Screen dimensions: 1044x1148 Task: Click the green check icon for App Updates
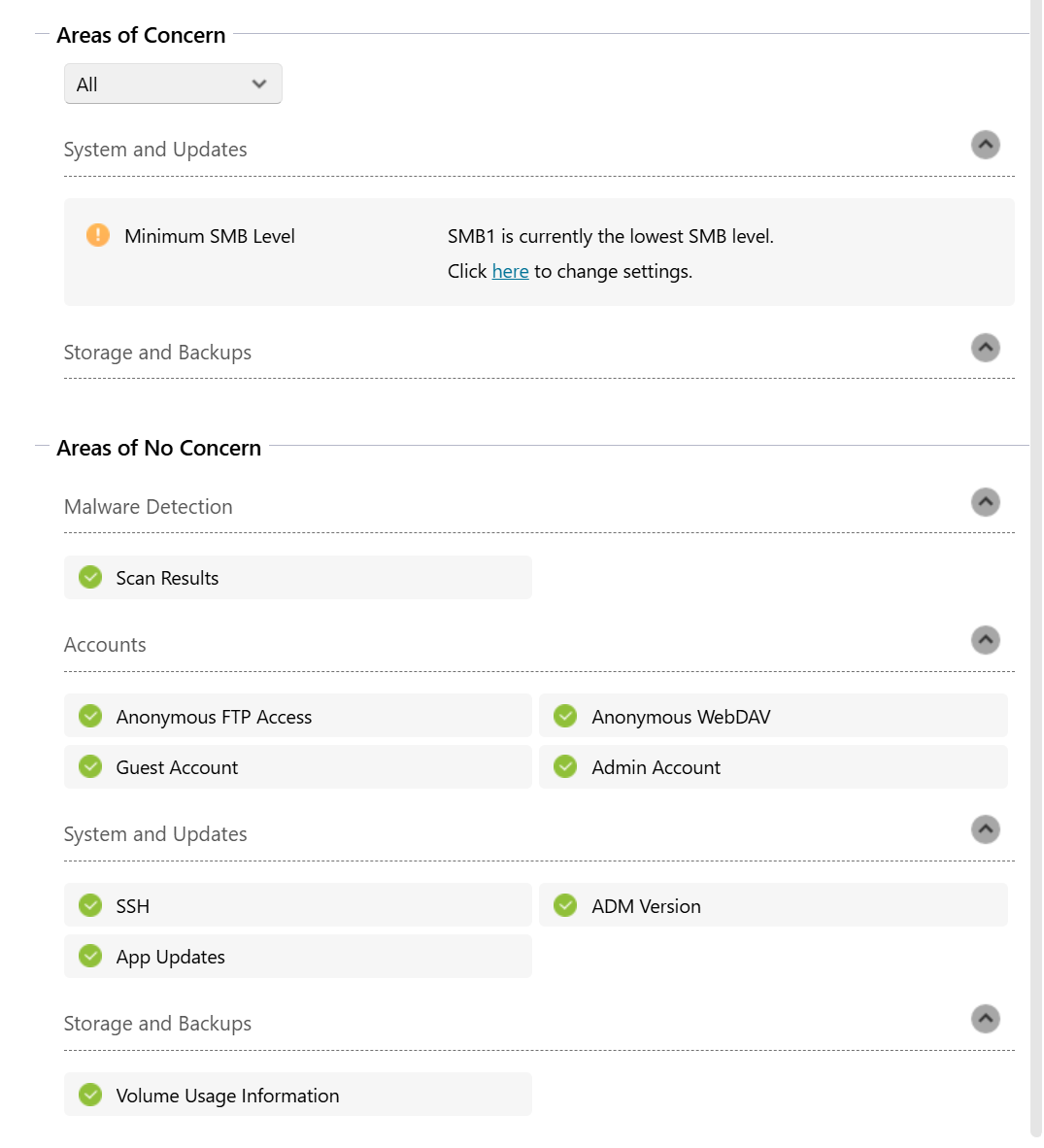[x=90, y=956]
